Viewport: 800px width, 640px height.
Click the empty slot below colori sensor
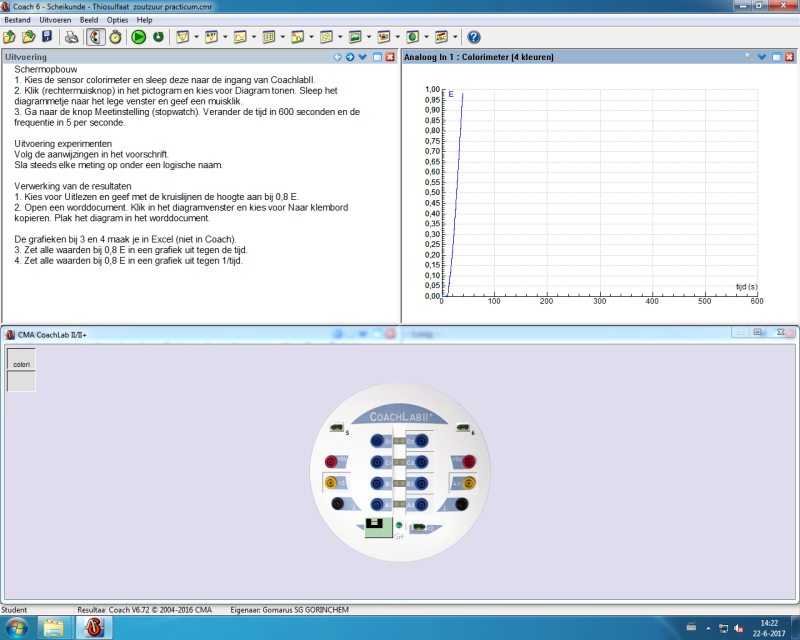21,381
